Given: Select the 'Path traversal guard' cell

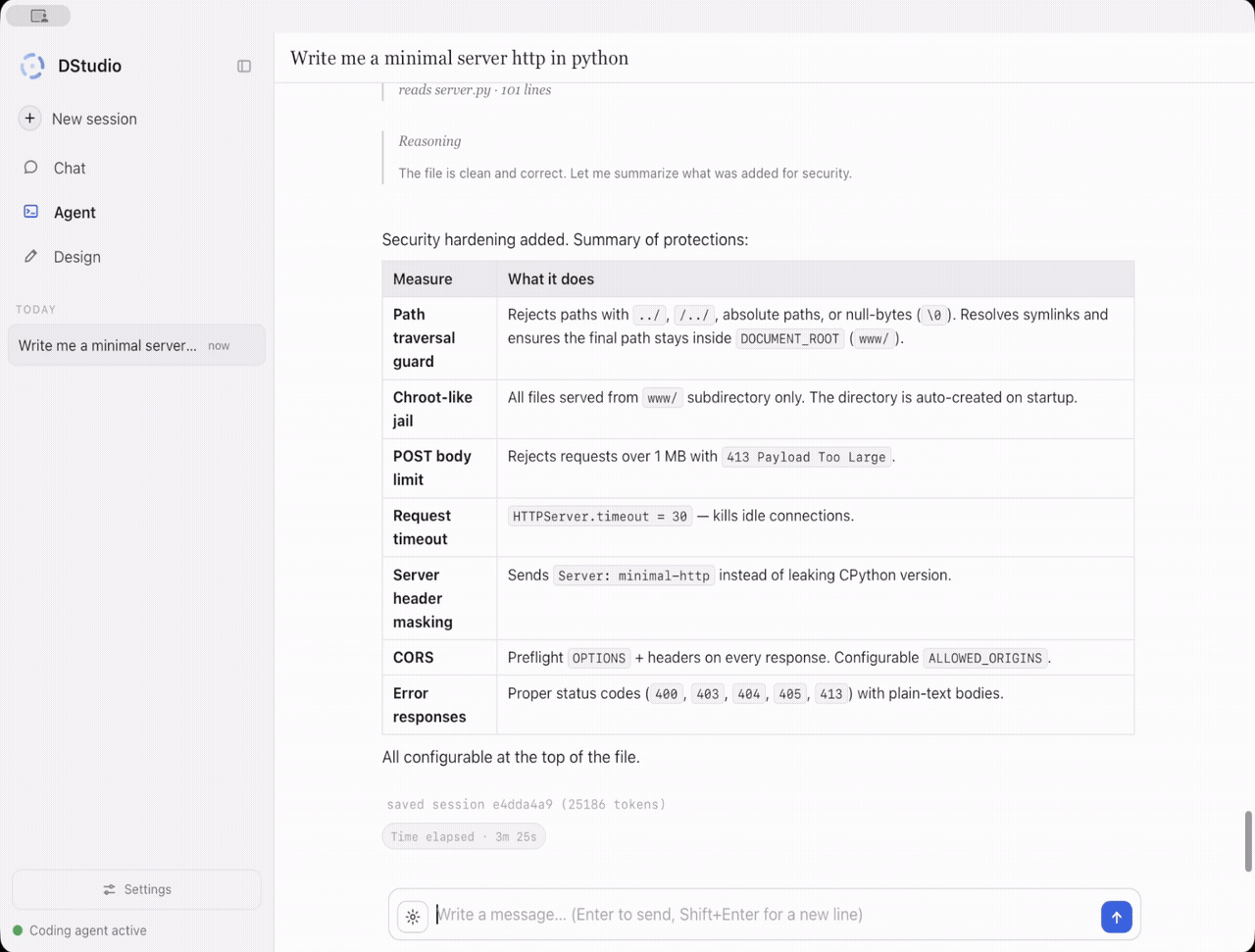Looking at the screenshot, I should click(439, 338).
